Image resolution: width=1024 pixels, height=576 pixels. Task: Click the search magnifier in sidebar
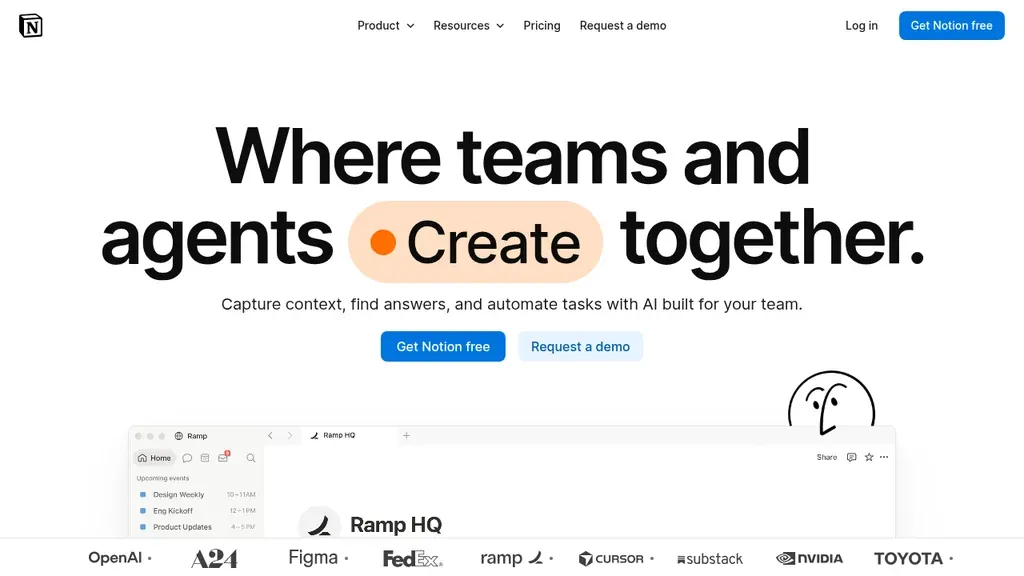point(251,458)
